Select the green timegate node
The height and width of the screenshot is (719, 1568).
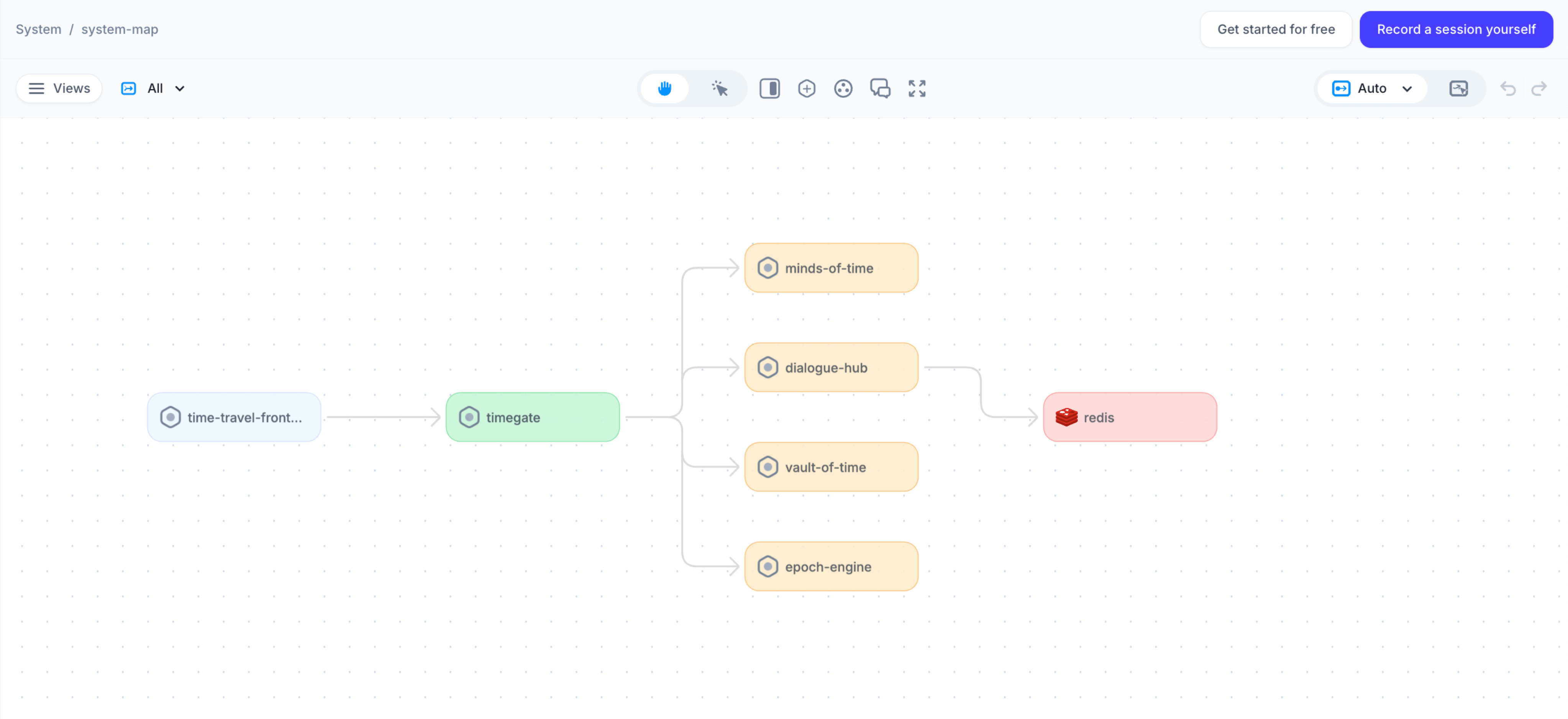533,418
